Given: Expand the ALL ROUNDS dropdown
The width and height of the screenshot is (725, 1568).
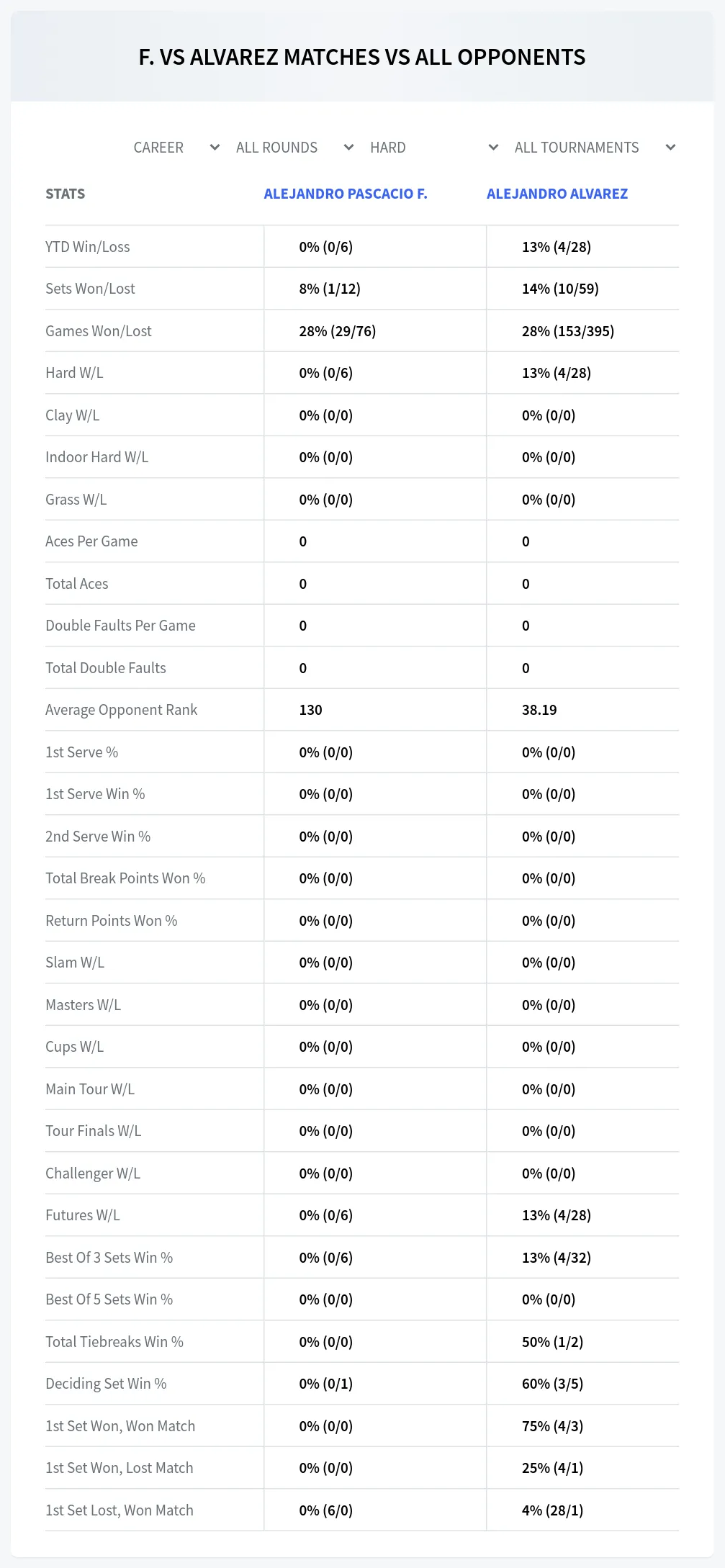Looking at the screenshot, I should pyautogui.click(x=294, y=148).
